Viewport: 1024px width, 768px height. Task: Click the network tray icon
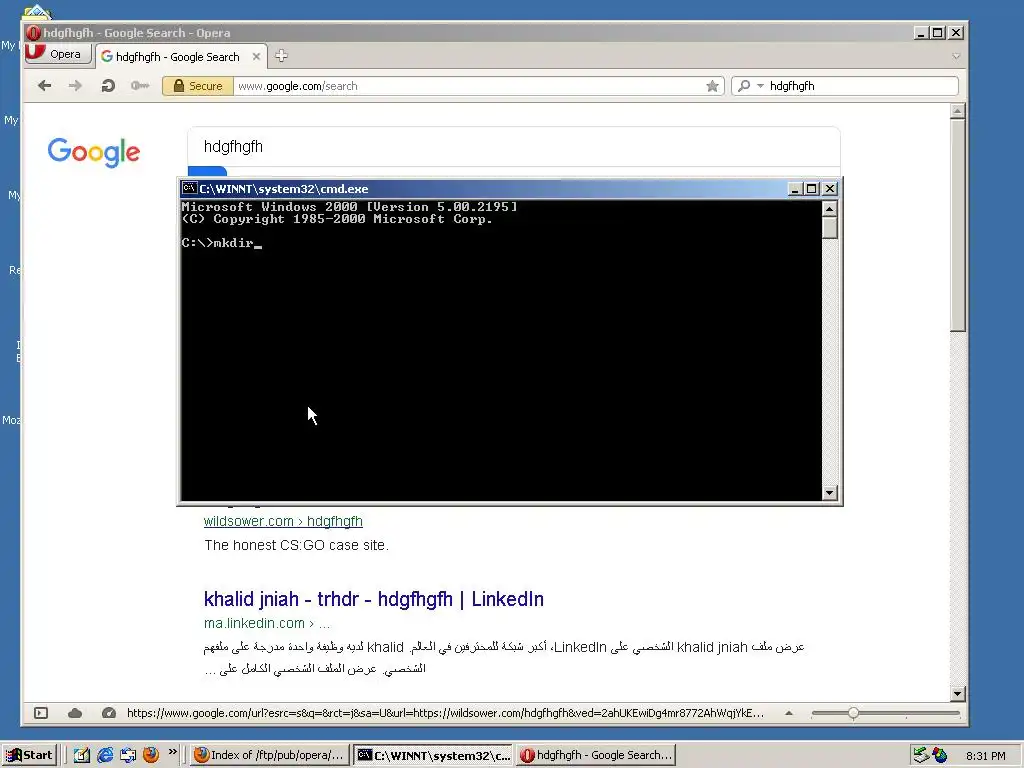point(921,755)
